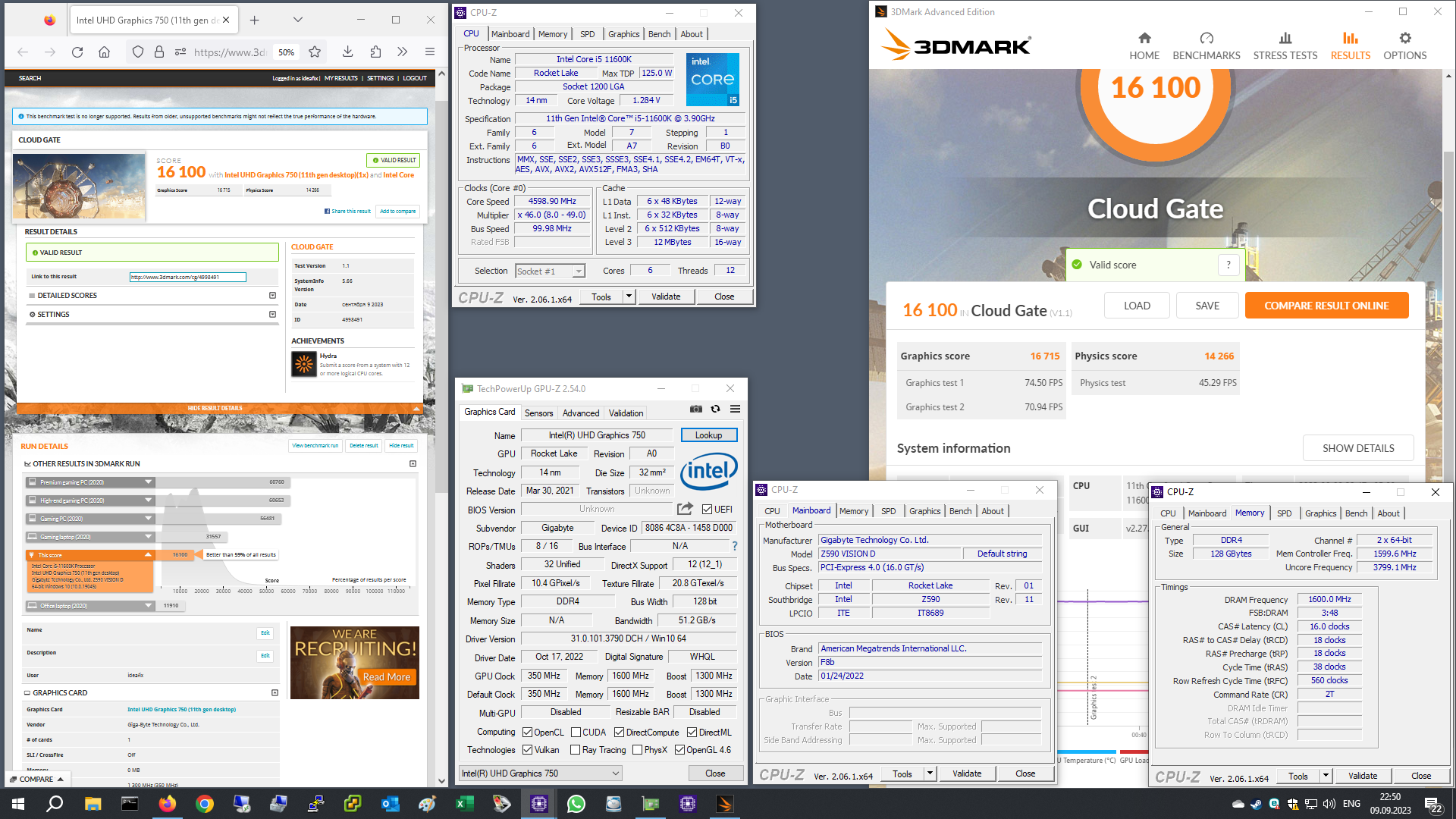
Task: Expand Gaming laptop (2020) row
Action: [x=90, y=537]
